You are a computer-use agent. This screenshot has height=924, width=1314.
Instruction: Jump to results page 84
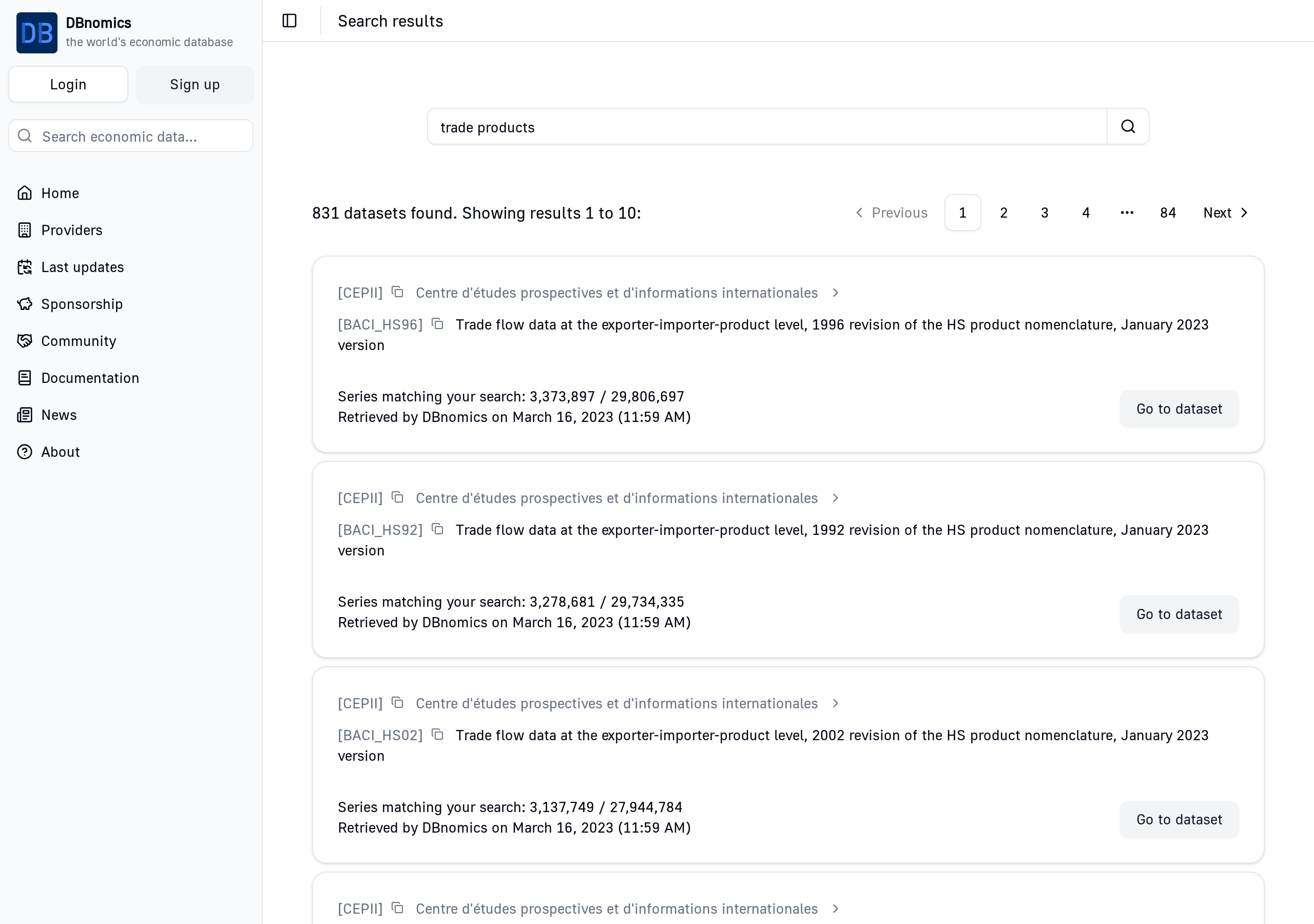(1168, 213)
